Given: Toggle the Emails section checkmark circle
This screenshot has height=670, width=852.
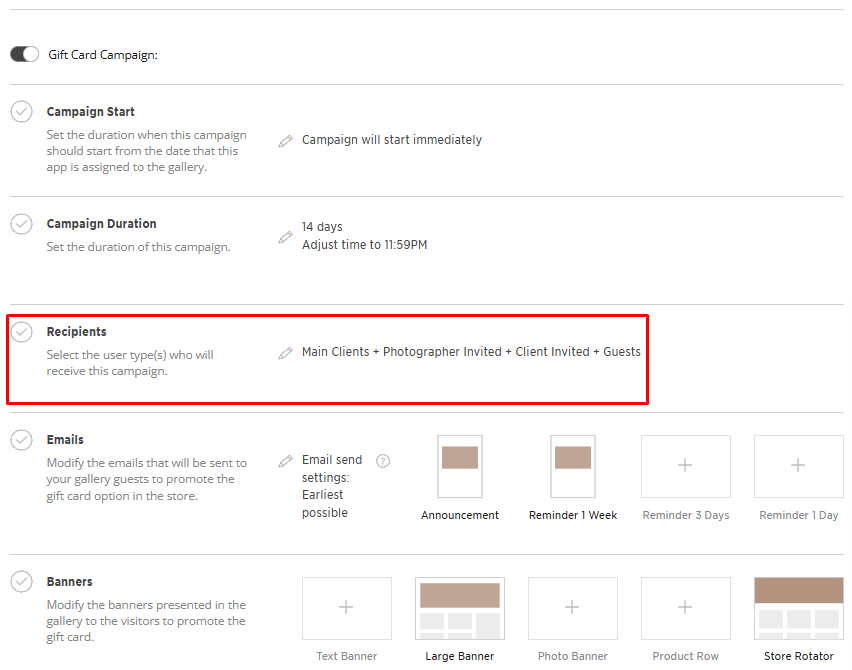Looking at the screenshot, I should click(22, 440).
